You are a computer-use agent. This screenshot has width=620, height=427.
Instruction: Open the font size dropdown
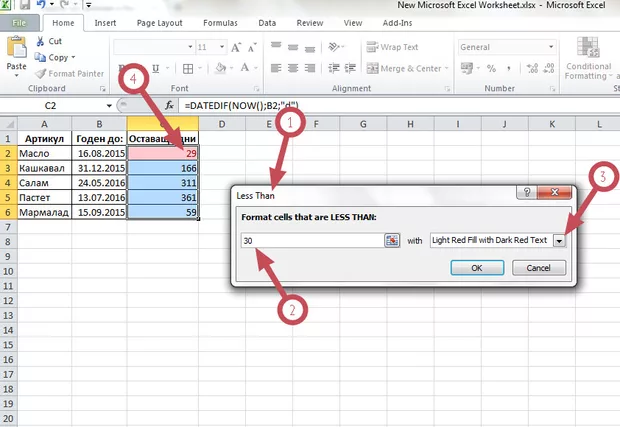222,47
